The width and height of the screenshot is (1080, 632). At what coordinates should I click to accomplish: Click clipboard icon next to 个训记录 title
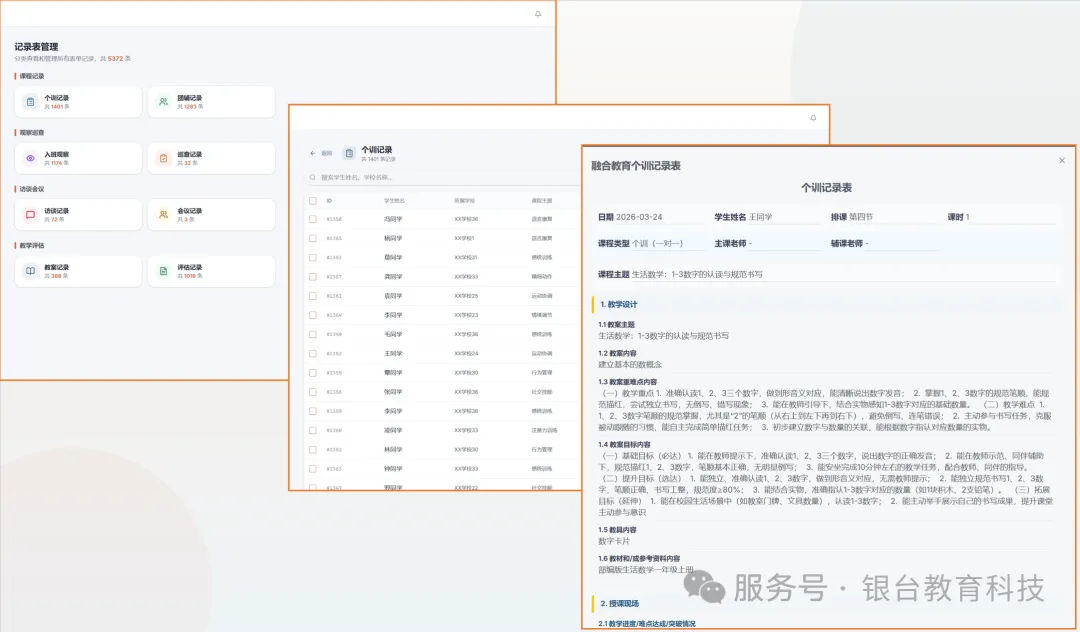pos(349,153)
